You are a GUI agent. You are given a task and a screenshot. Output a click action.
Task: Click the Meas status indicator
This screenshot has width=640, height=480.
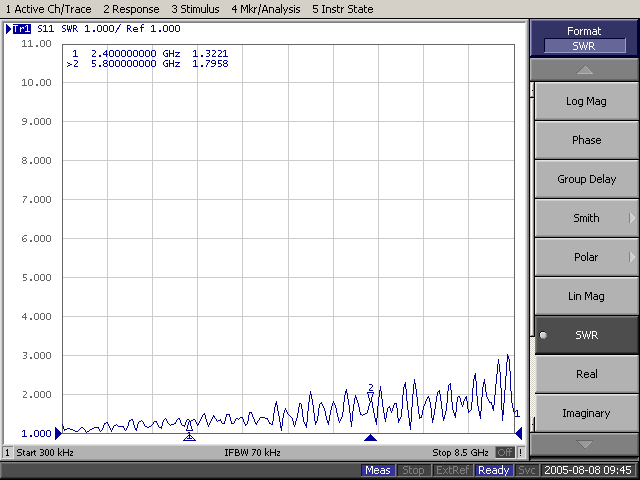pyautogui.click(x=378, y=471)
